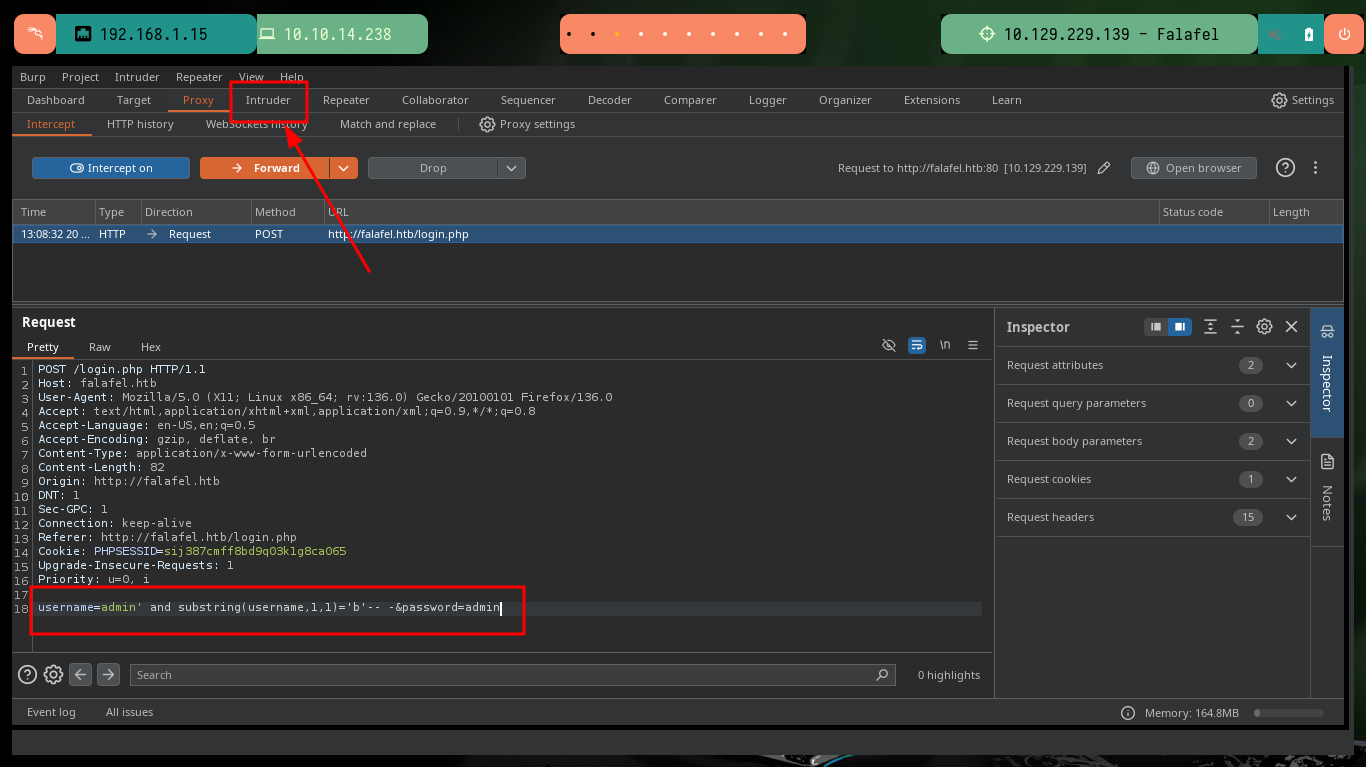This screenshot has height=767, width=1366.
Task: Open search settings gear icon
Action: point(54,674)
